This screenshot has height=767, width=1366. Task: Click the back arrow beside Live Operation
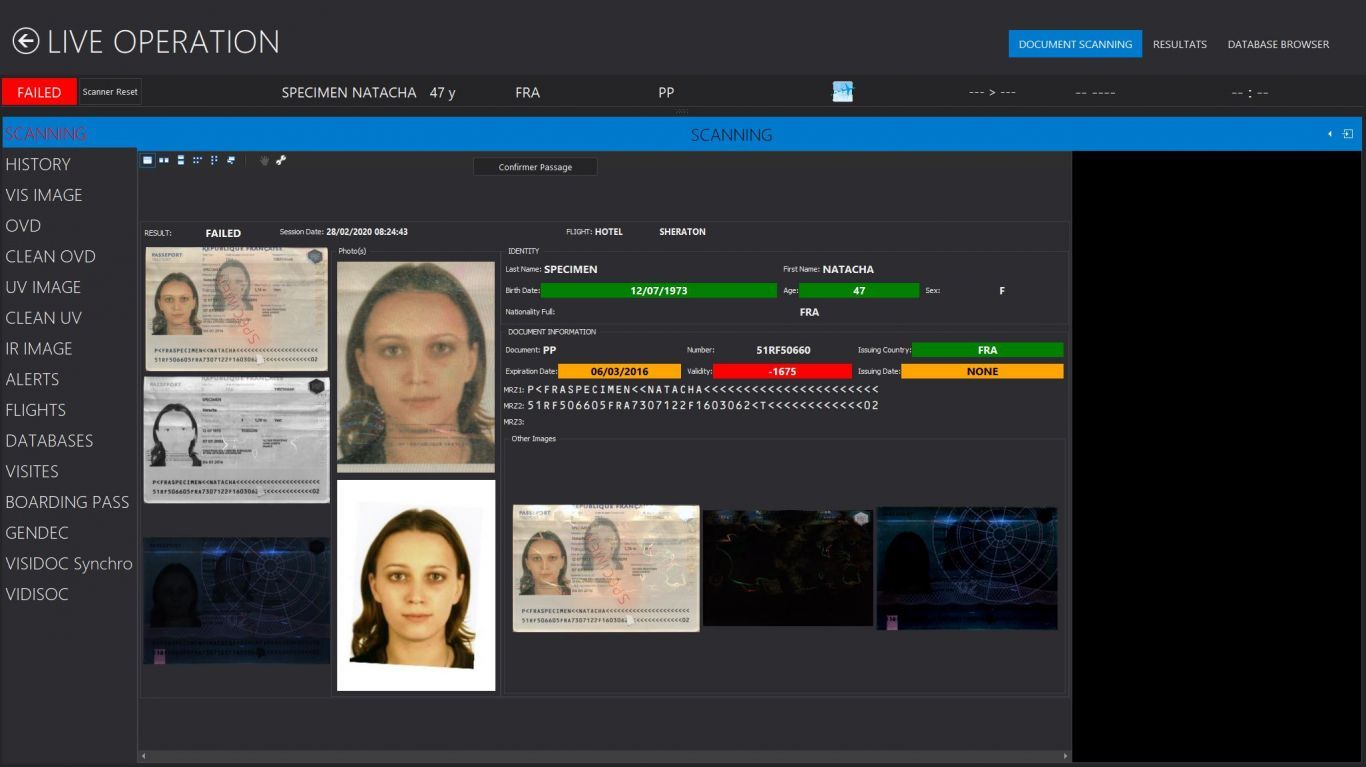(26, 41)
